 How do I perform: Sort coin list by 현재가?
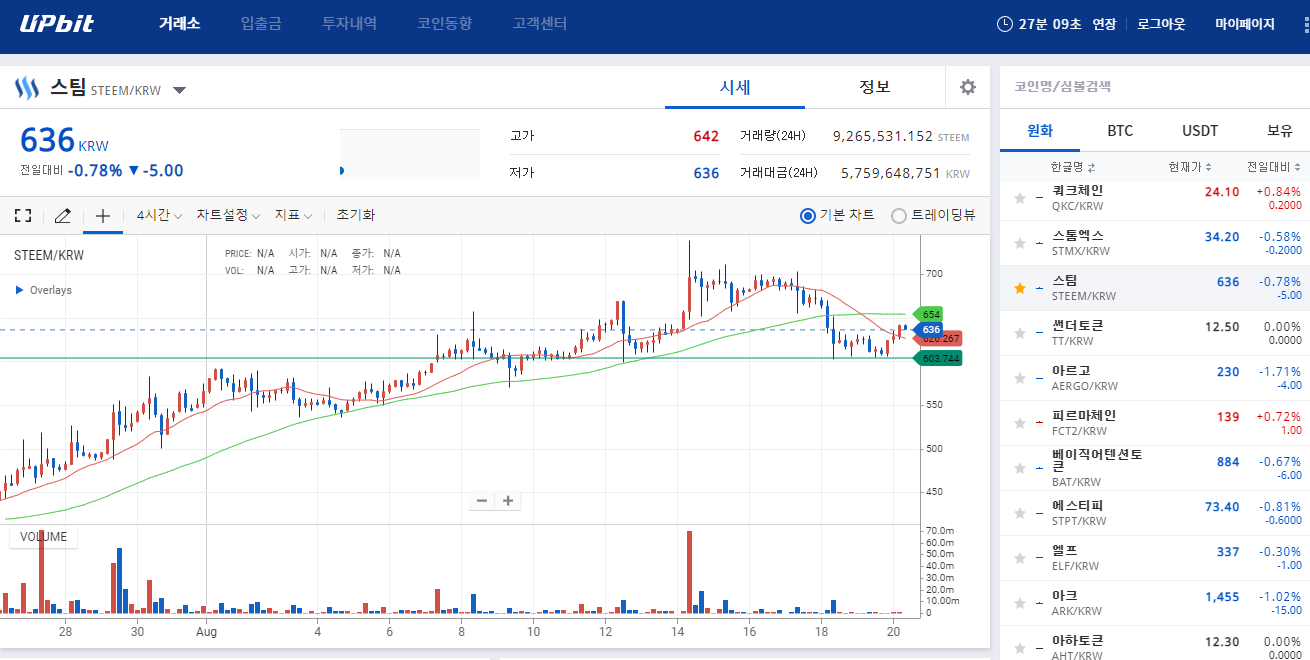(1190, 167)
